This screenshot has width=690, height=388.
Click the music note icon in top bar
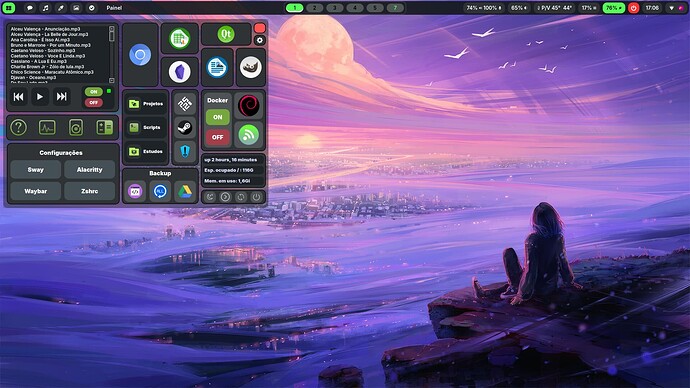coord(45,8)
